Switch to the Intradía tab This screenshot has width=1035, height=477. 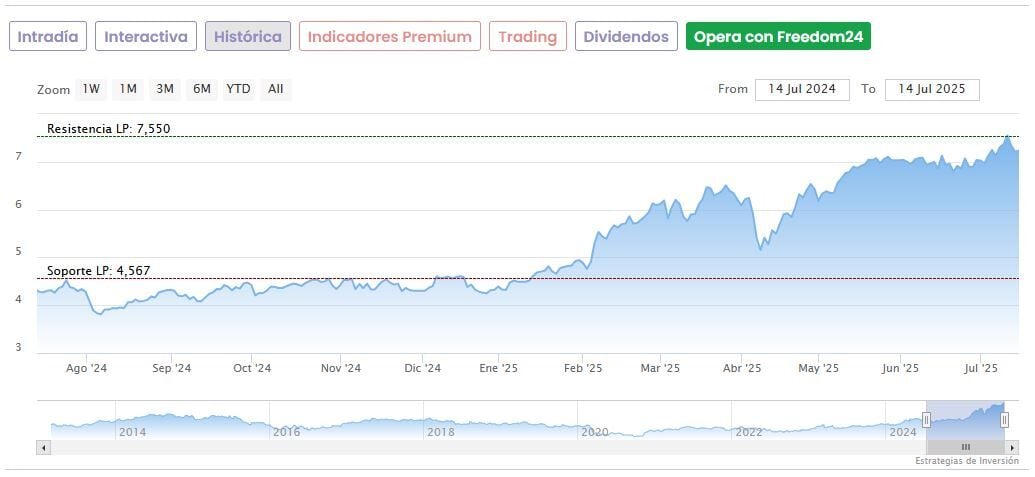pos(48,37)
